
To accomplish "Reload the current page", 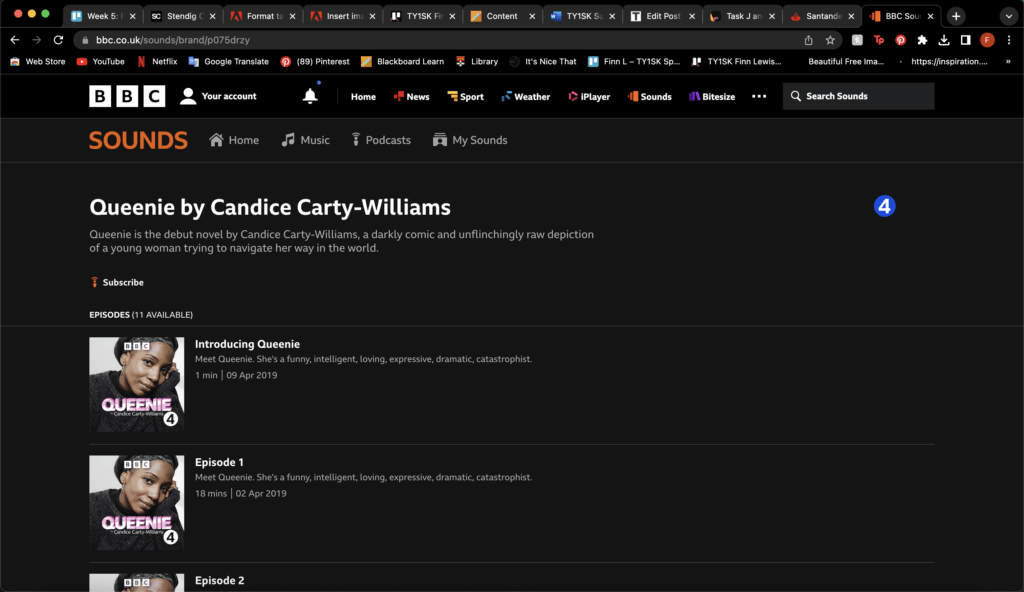I will tap(58, 40).
